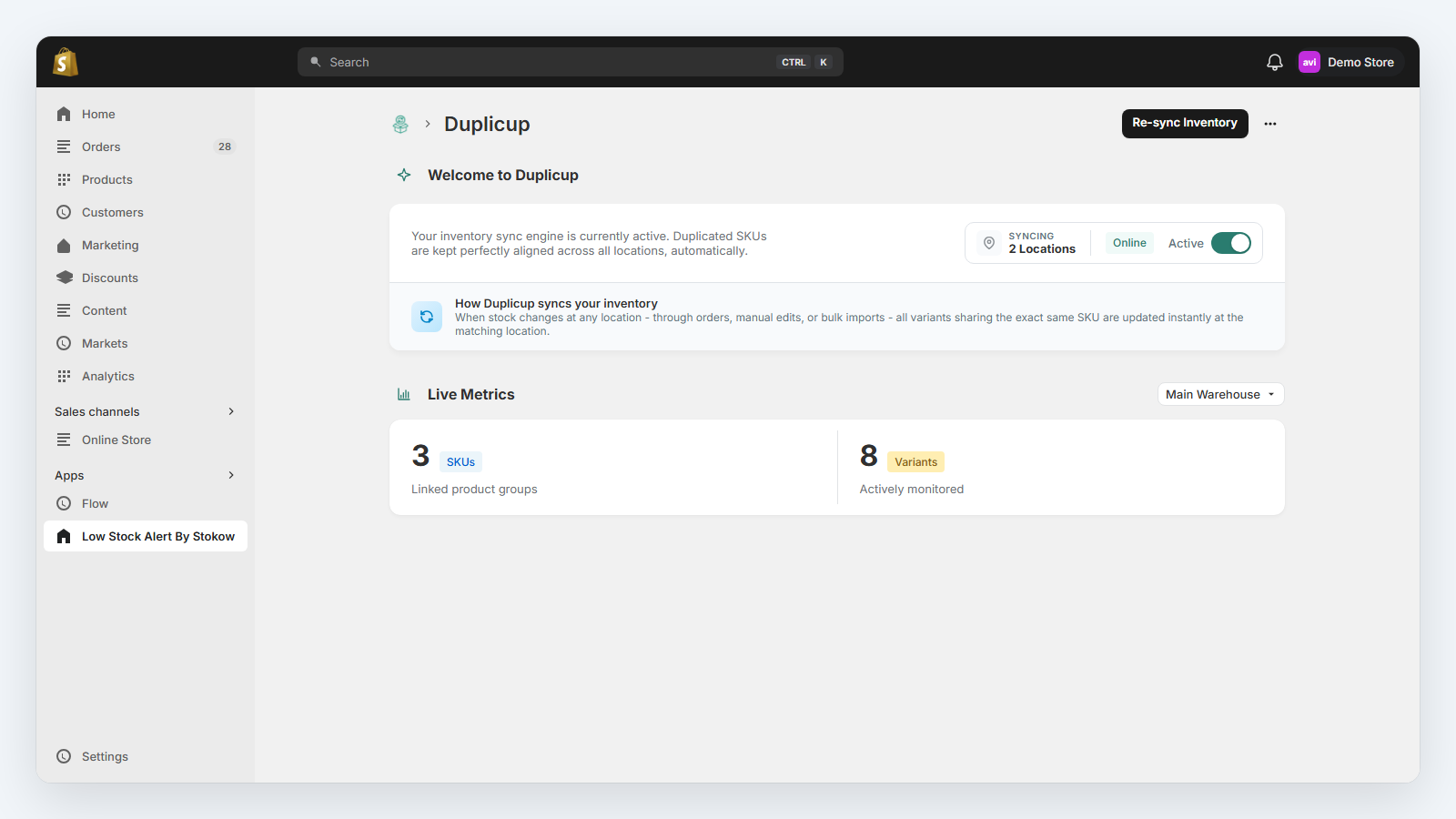Click the Online Store icon
The image size is (1456, 819).
pyautogui.click(x=64, y=440)
